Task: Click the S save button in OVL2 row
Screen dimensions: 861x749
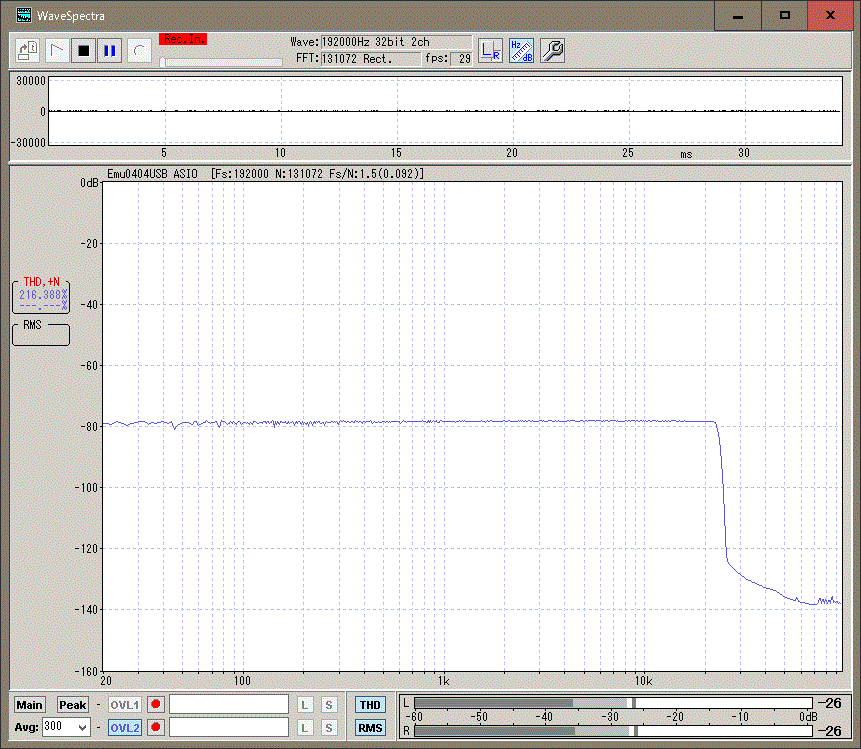Action: coord(328,728)
